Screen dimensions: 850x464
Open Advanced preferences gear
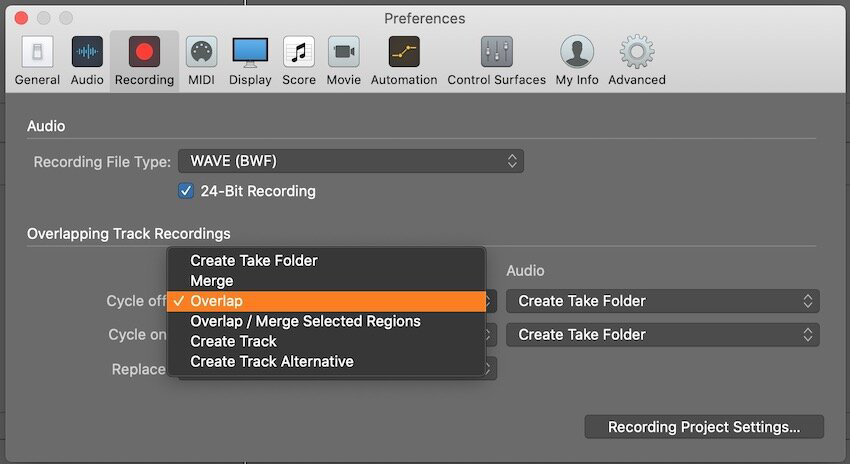coord(637,61)
